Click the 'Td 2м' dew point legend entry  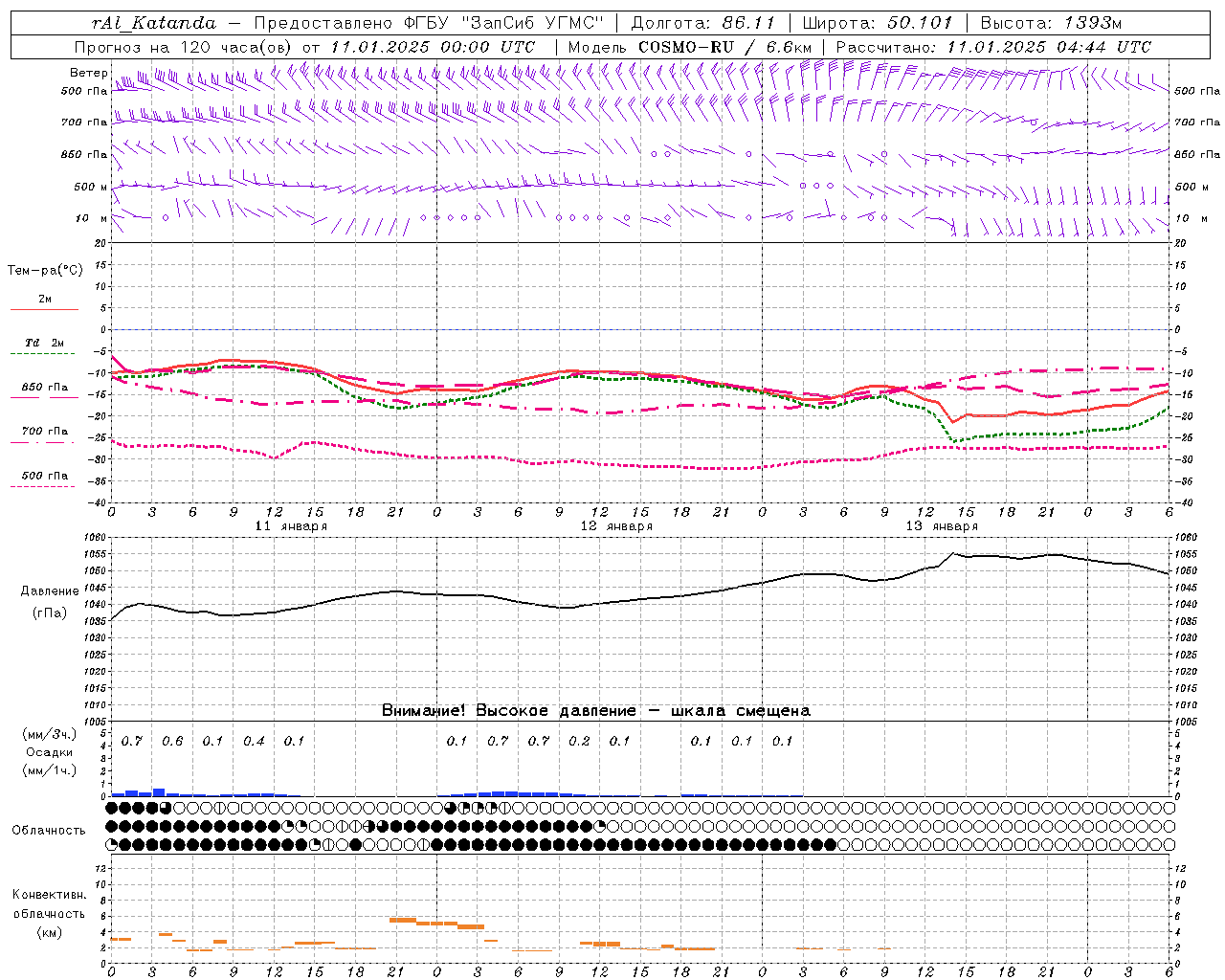coord(44,343)
